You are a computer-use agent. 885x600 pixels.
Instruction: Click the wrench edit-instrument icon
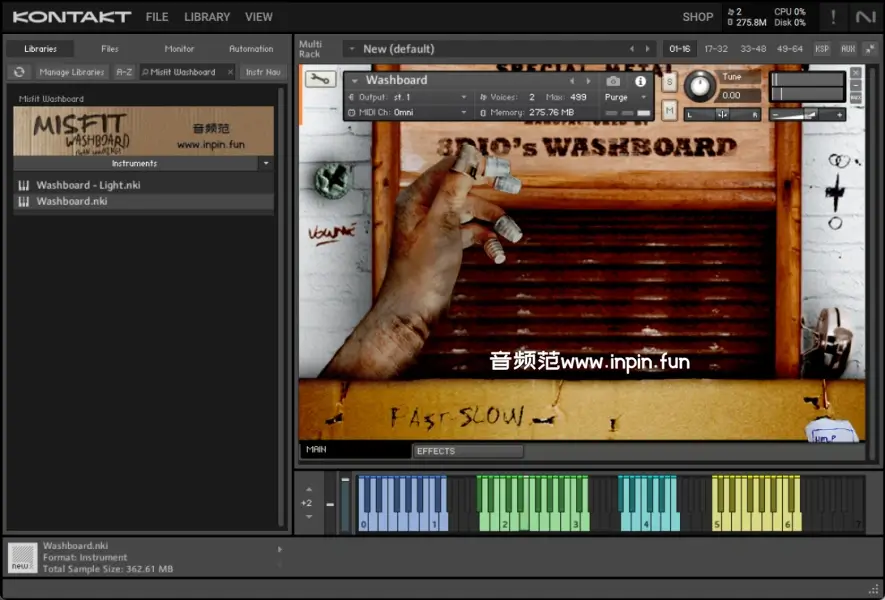[x=320, y=80]
